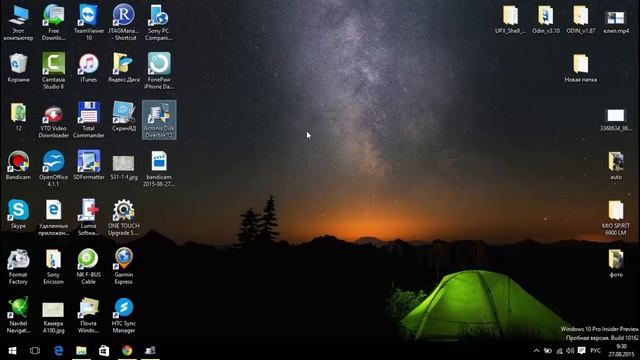Screen dimensions: 640x360
Task: Launch HTC Sync Manager shortcut
Action: pos(124,315)
